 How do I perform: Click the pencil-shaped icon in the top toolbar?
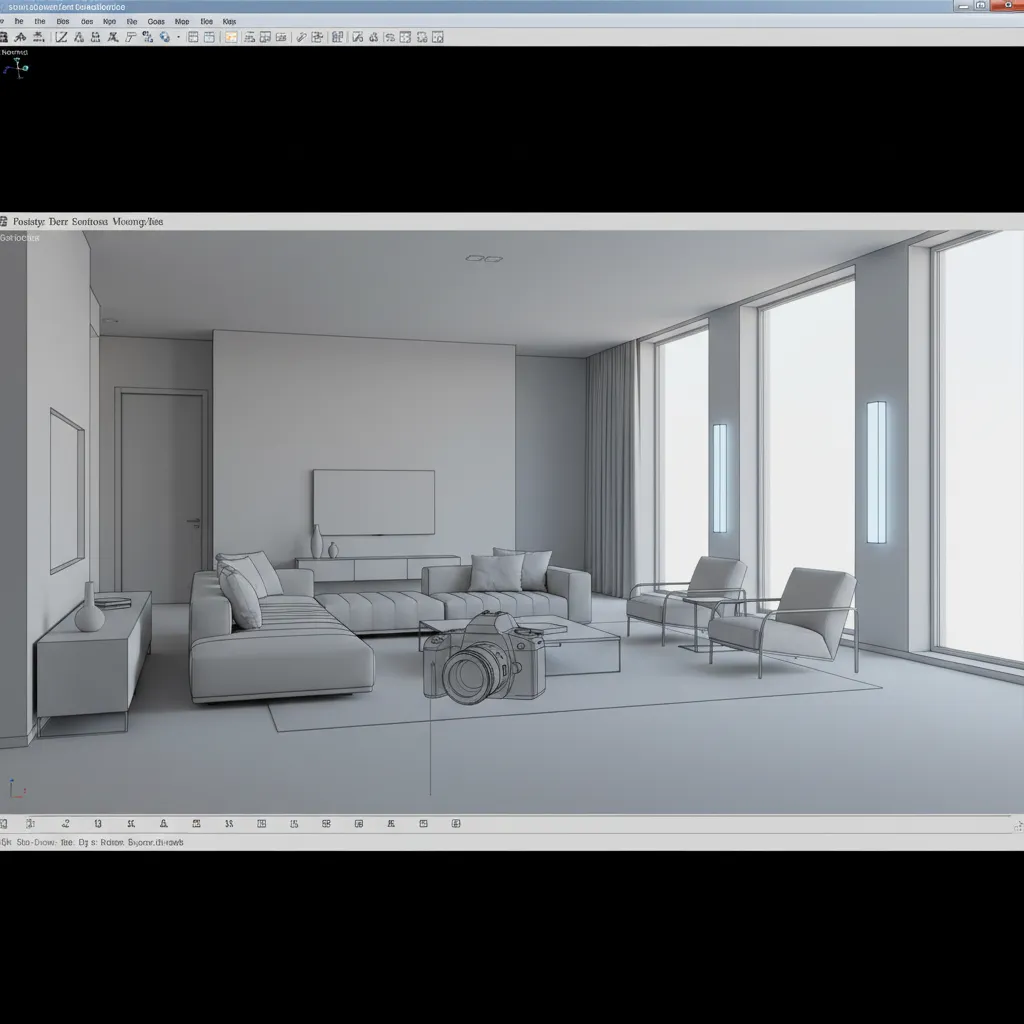coord(301,37)
